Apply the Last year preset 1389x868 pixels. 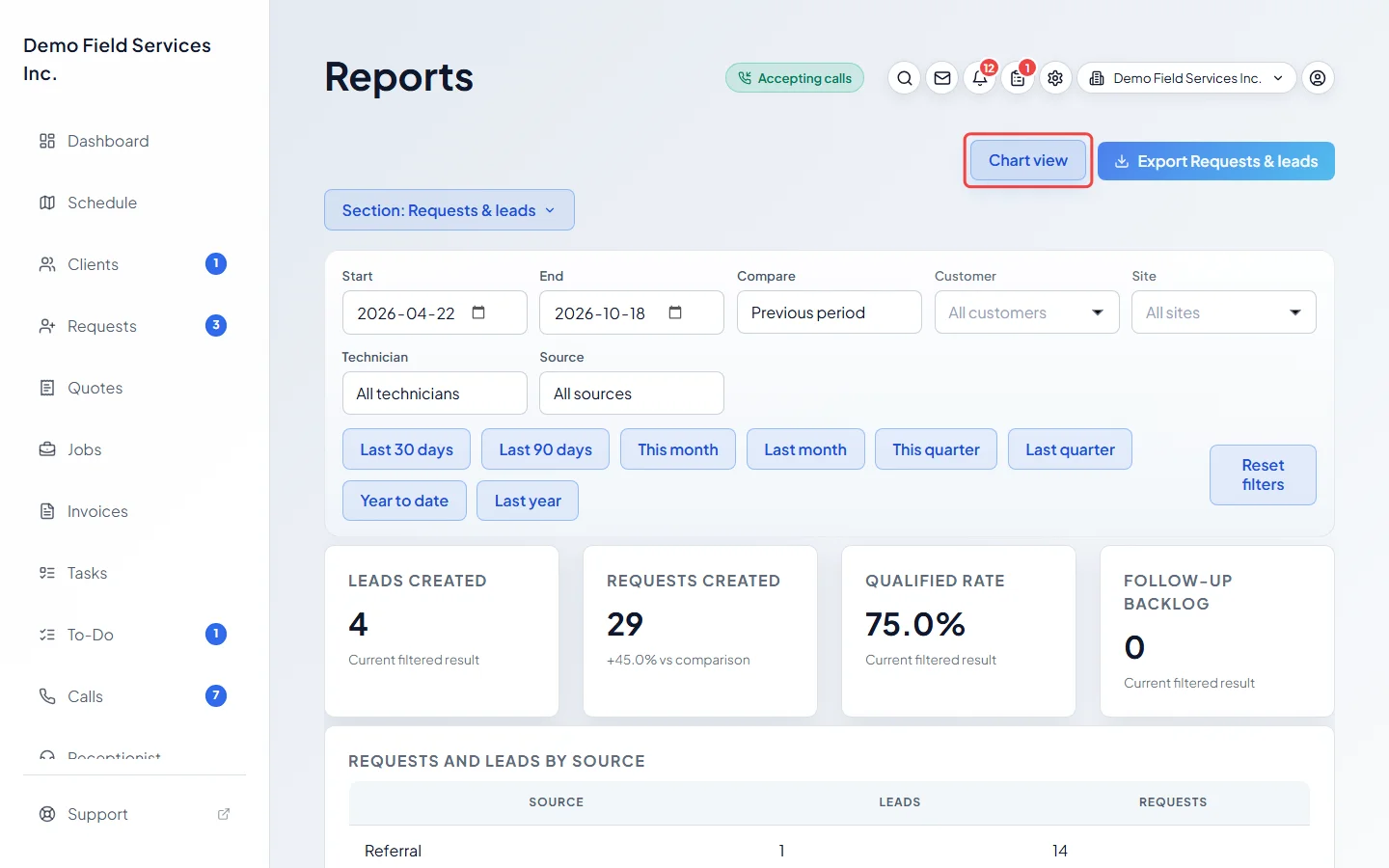click(528, 501)
